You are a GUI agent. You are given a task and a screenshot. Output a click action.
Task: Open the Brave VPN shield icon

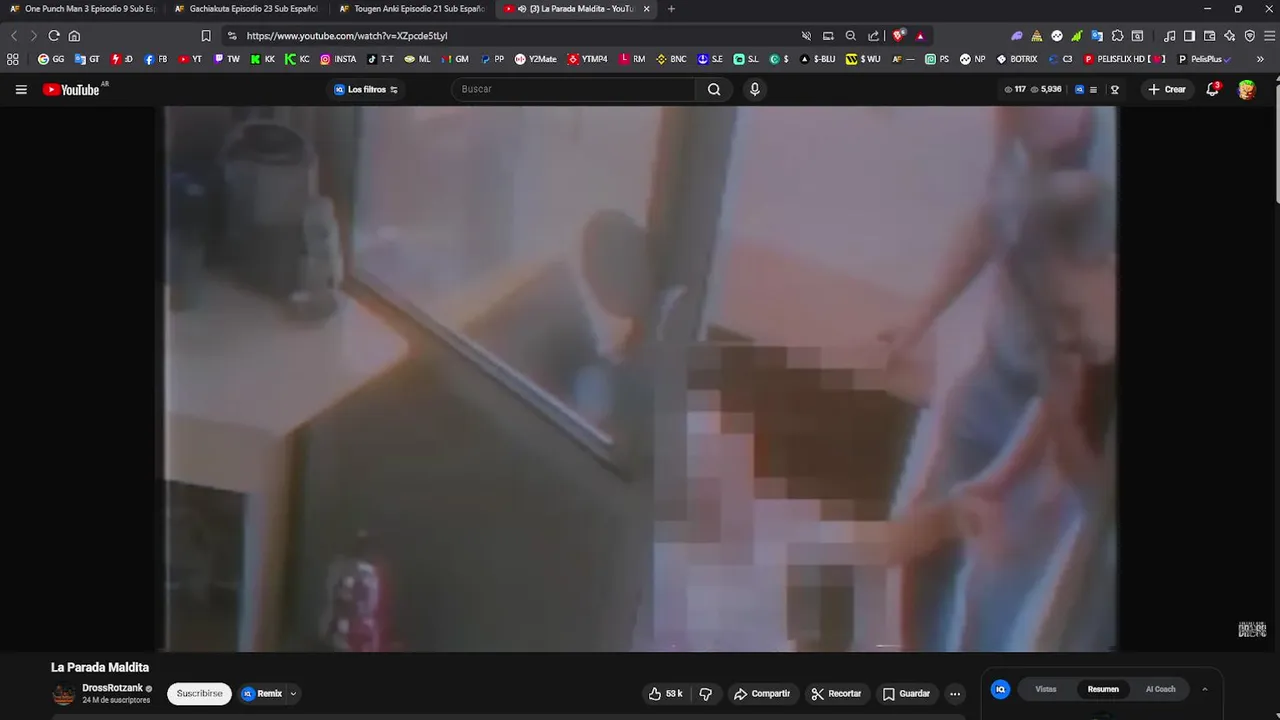pyautogui.click(x=1249, y=35)
